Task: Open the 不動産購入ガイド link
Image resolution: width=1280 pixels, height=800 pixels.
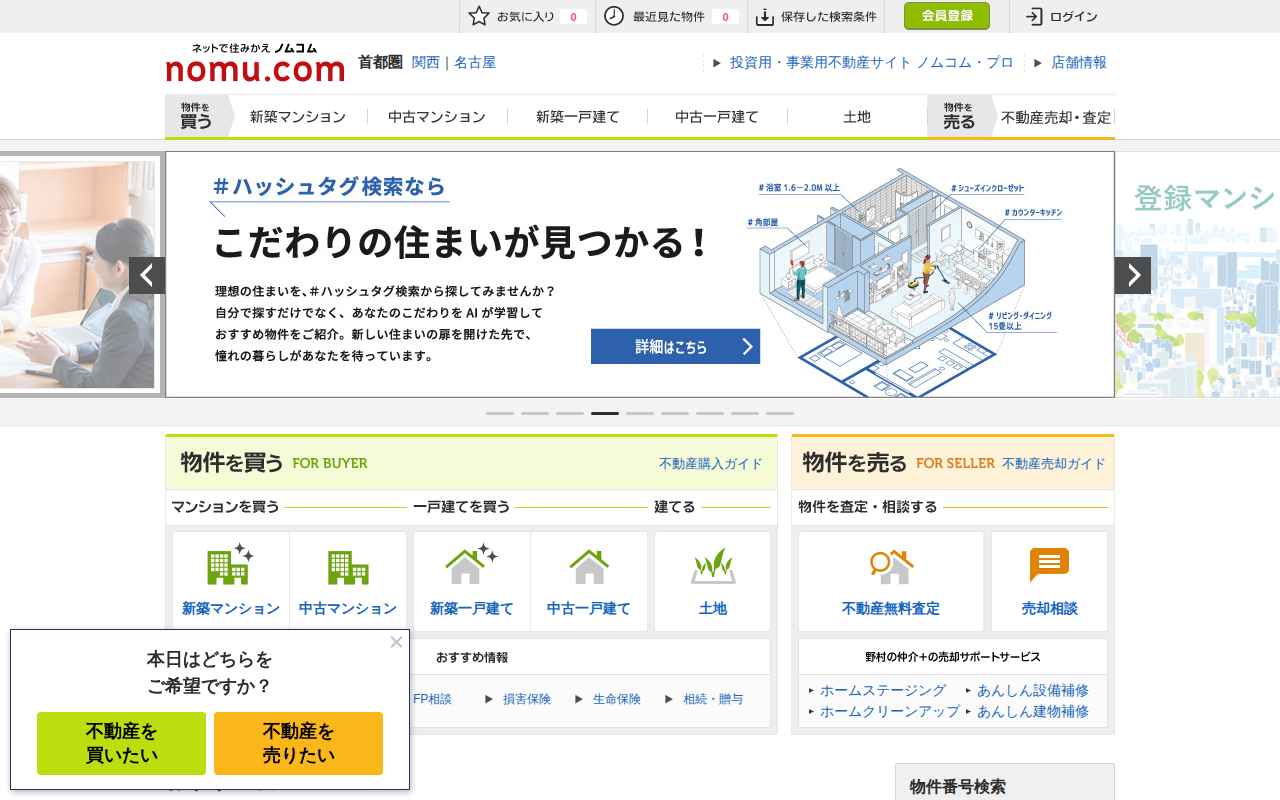Action: click(709, 464)
